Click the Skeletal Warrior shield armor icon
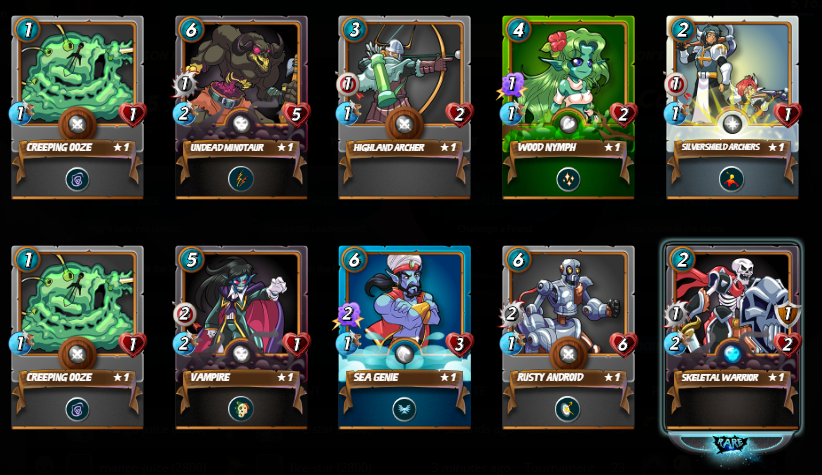 786,314
